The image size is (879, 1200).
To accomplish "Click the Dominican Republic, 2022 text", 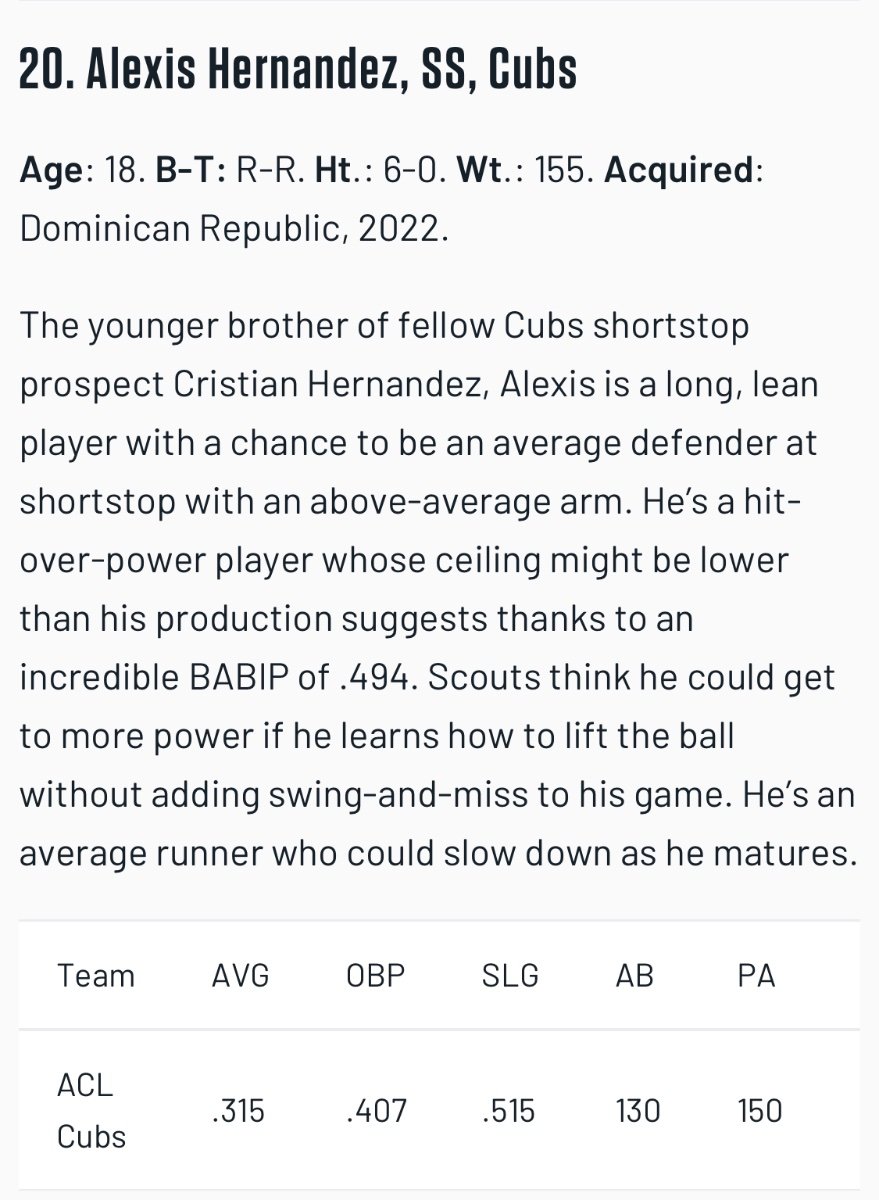I will pyautogui.click(x=234, y=229).
